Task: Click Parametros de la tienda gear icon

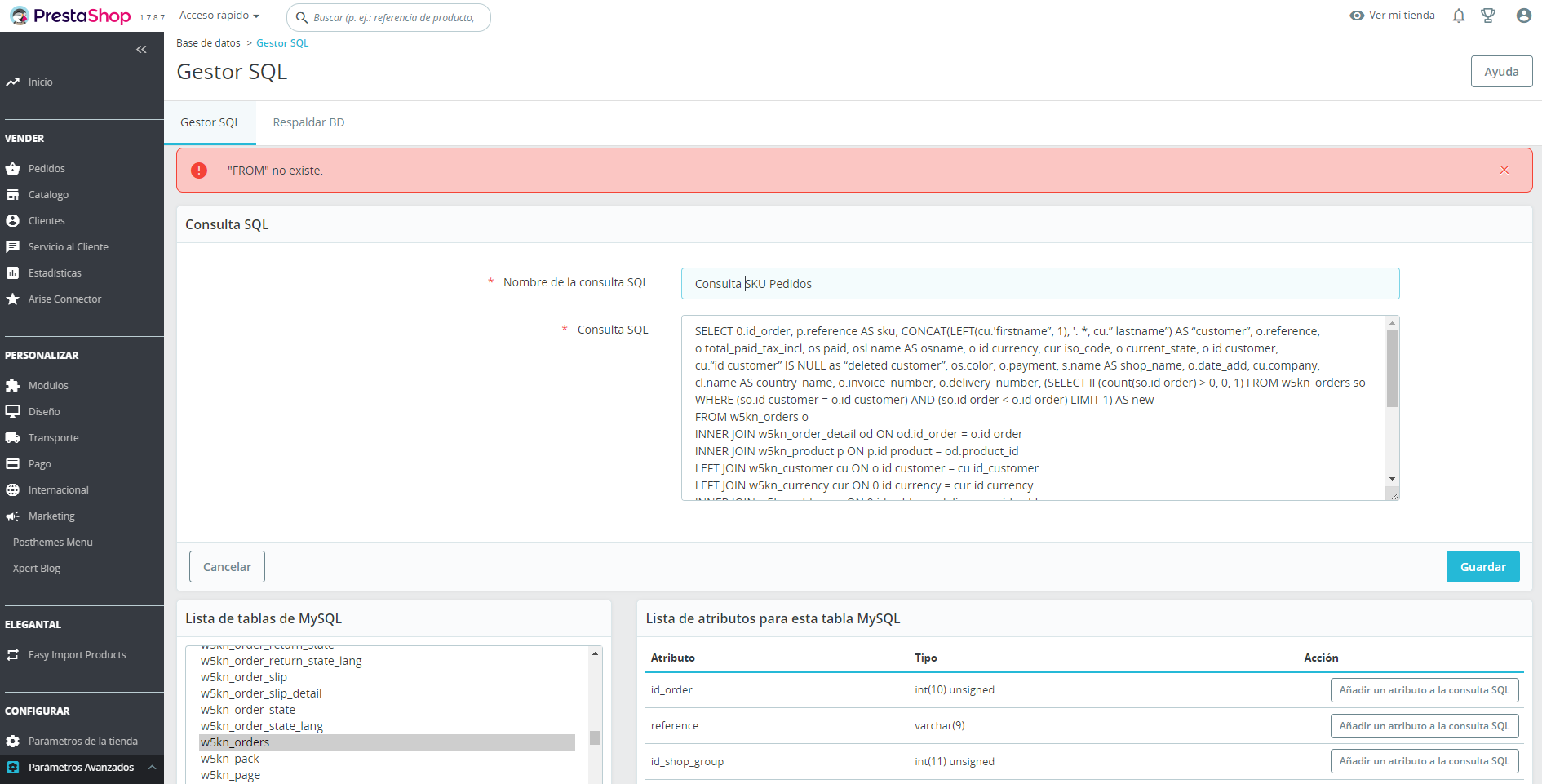Action: point(12,742)
